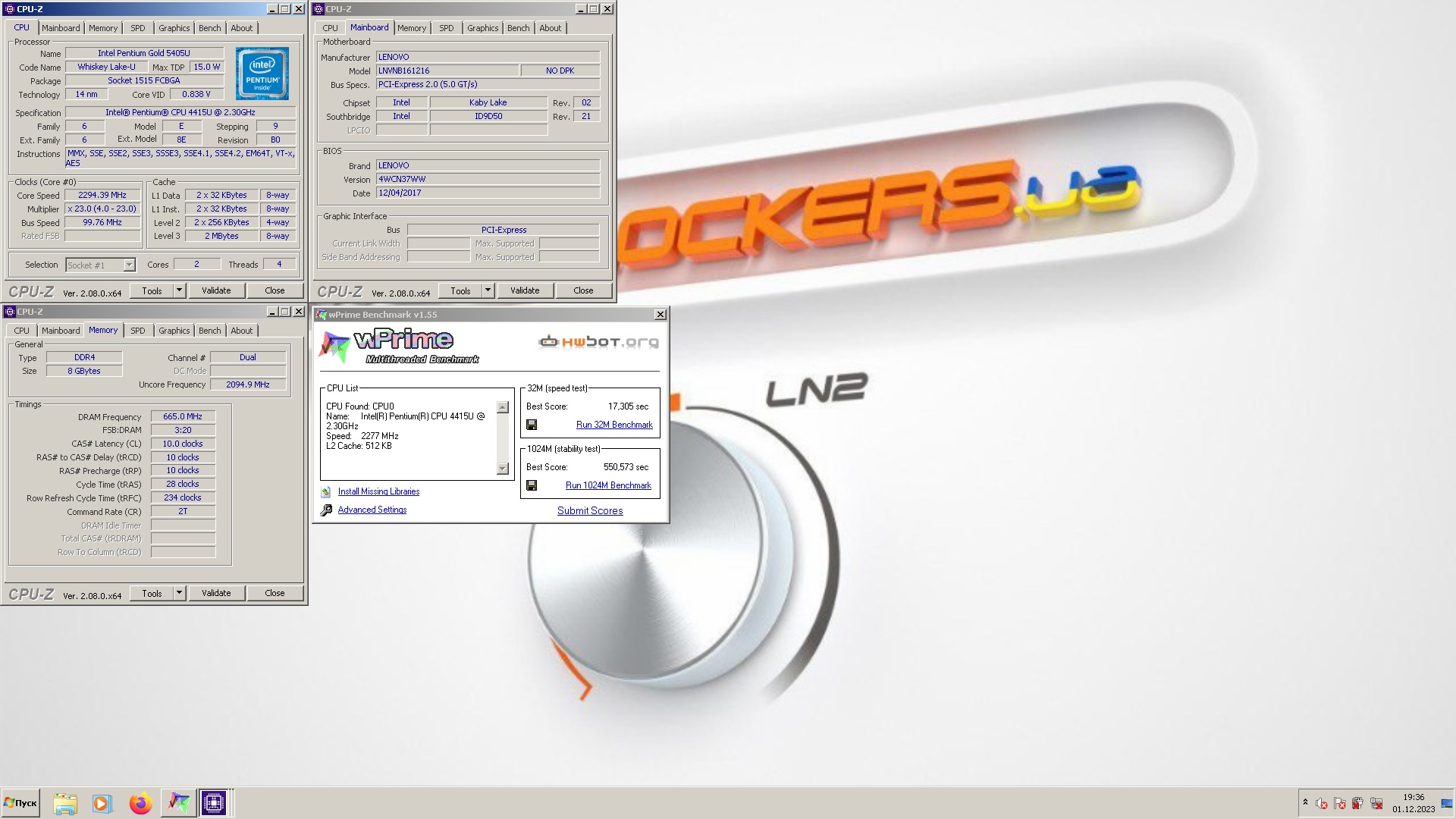Click the muted volume tray icon
The image size is (1456, 819).
point(1322,804)
